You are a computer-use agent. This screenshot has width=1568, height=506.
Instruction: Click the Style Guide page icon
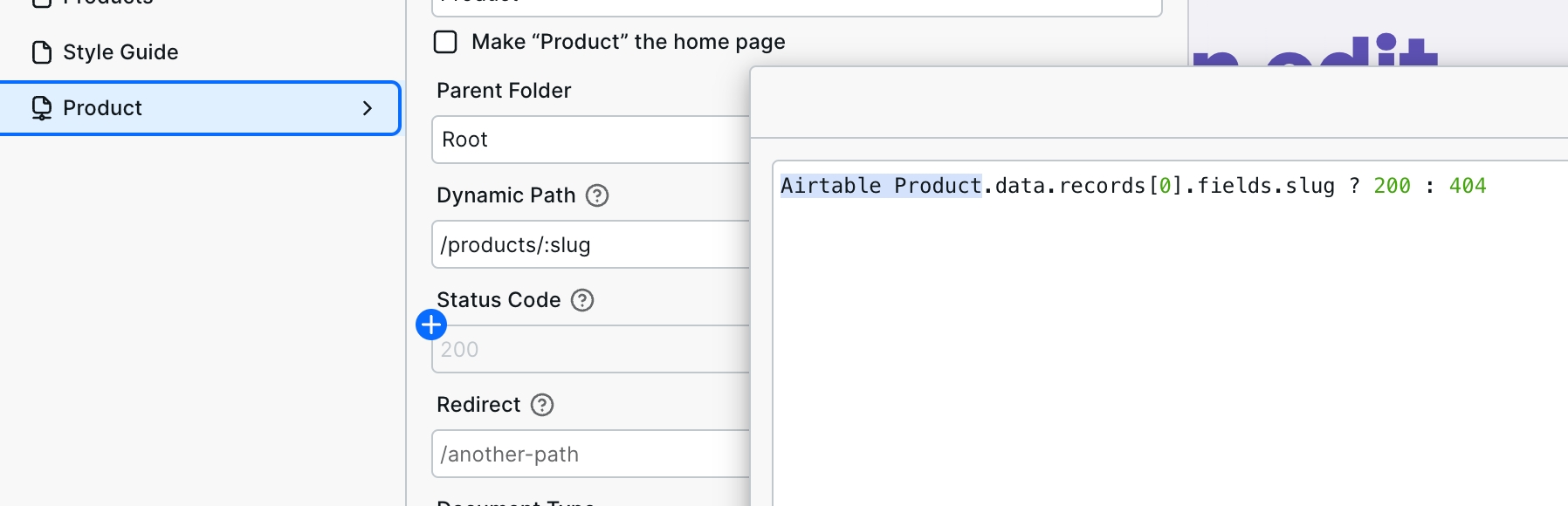pyautogui.click(x=42, y=52)
